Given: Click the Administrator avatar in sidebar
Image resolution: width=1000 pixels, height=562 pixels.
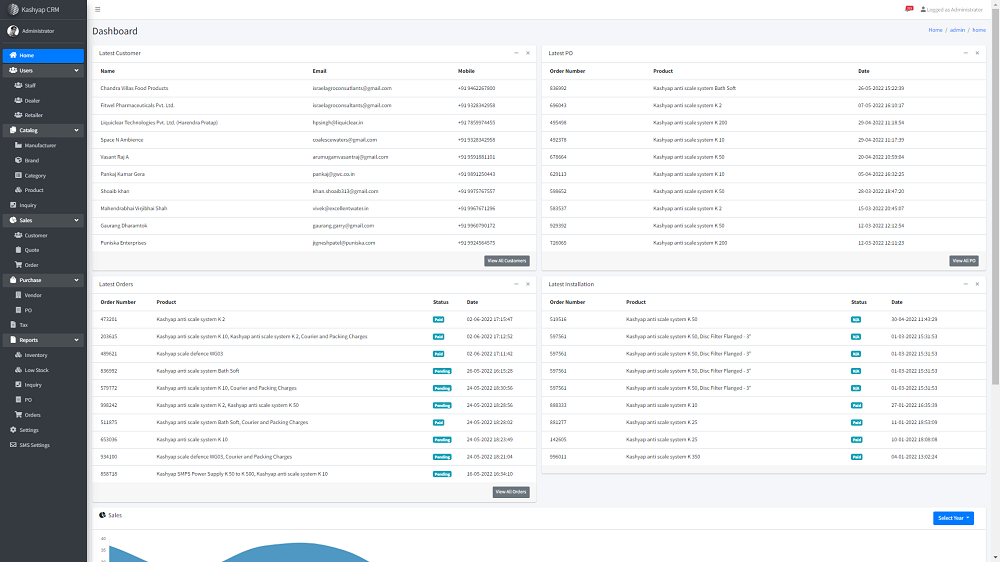Looking at the screenshot, I should click(13, 31).
